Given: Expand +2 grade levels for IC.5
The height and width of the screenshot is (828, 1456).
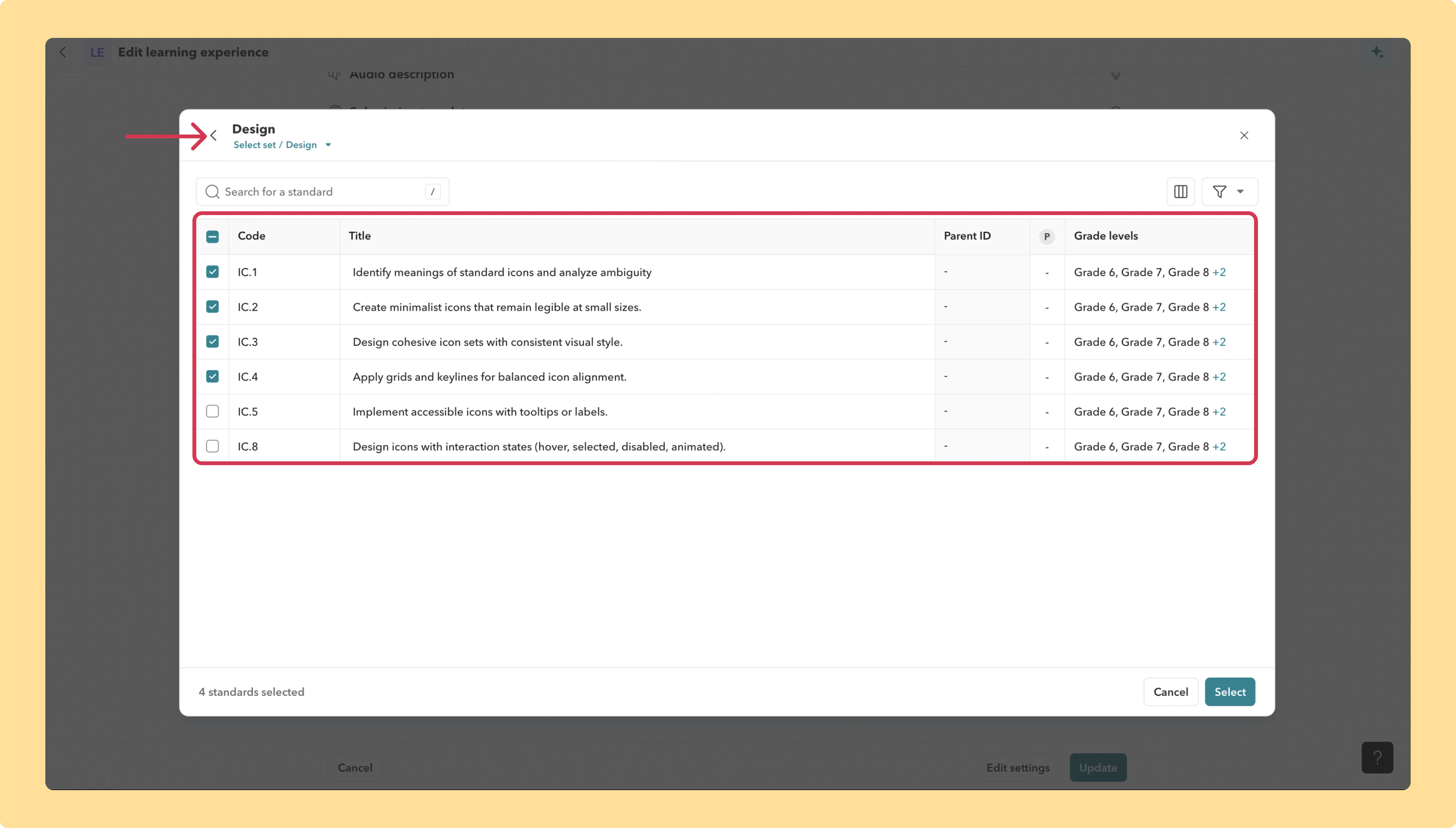Looking at the screenshot, I should point(1219,412).
